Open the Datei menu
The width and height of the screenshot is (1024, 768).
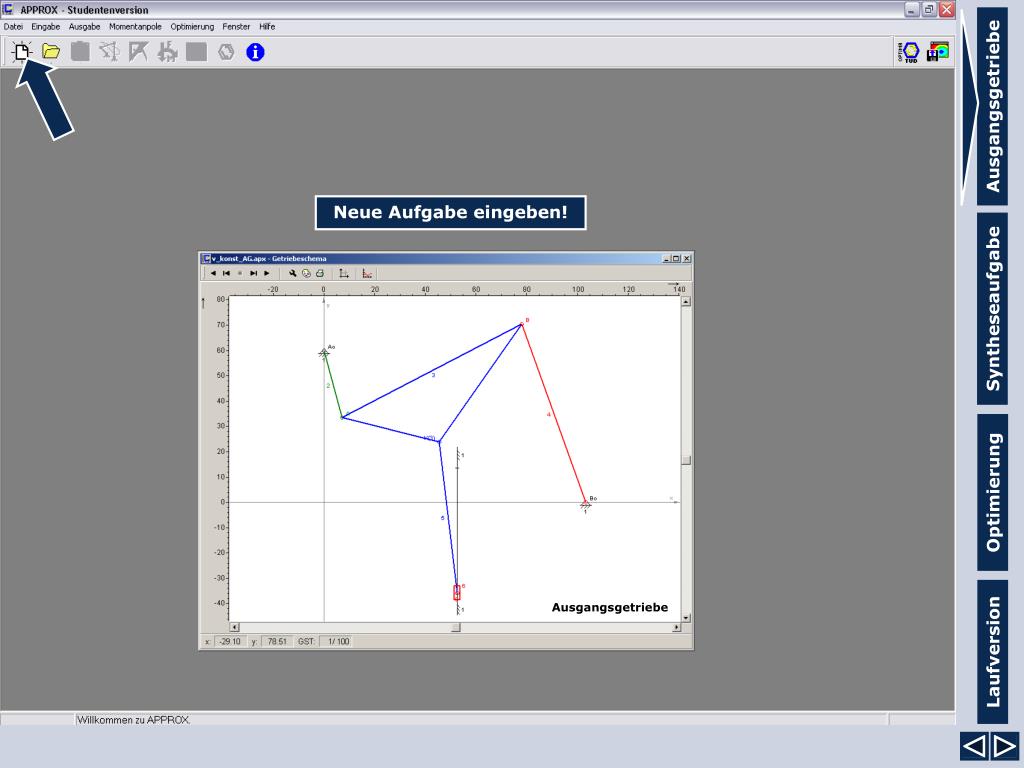(x=13, y=27)
